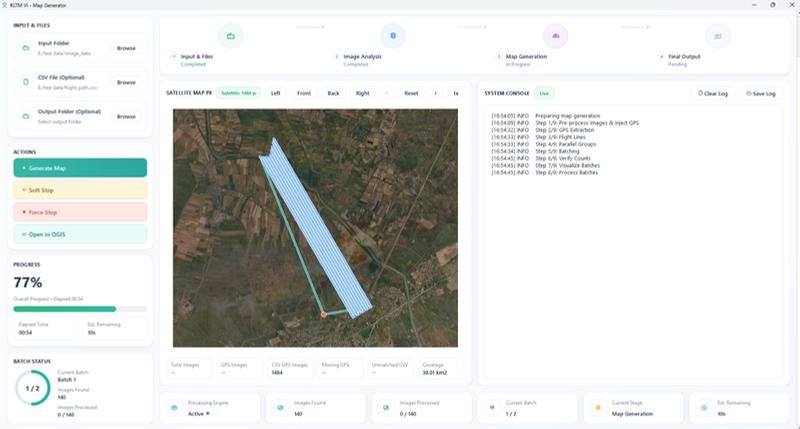Click the Image Analysis step icon
800x429 pixels.
click(x=393, y=36)
